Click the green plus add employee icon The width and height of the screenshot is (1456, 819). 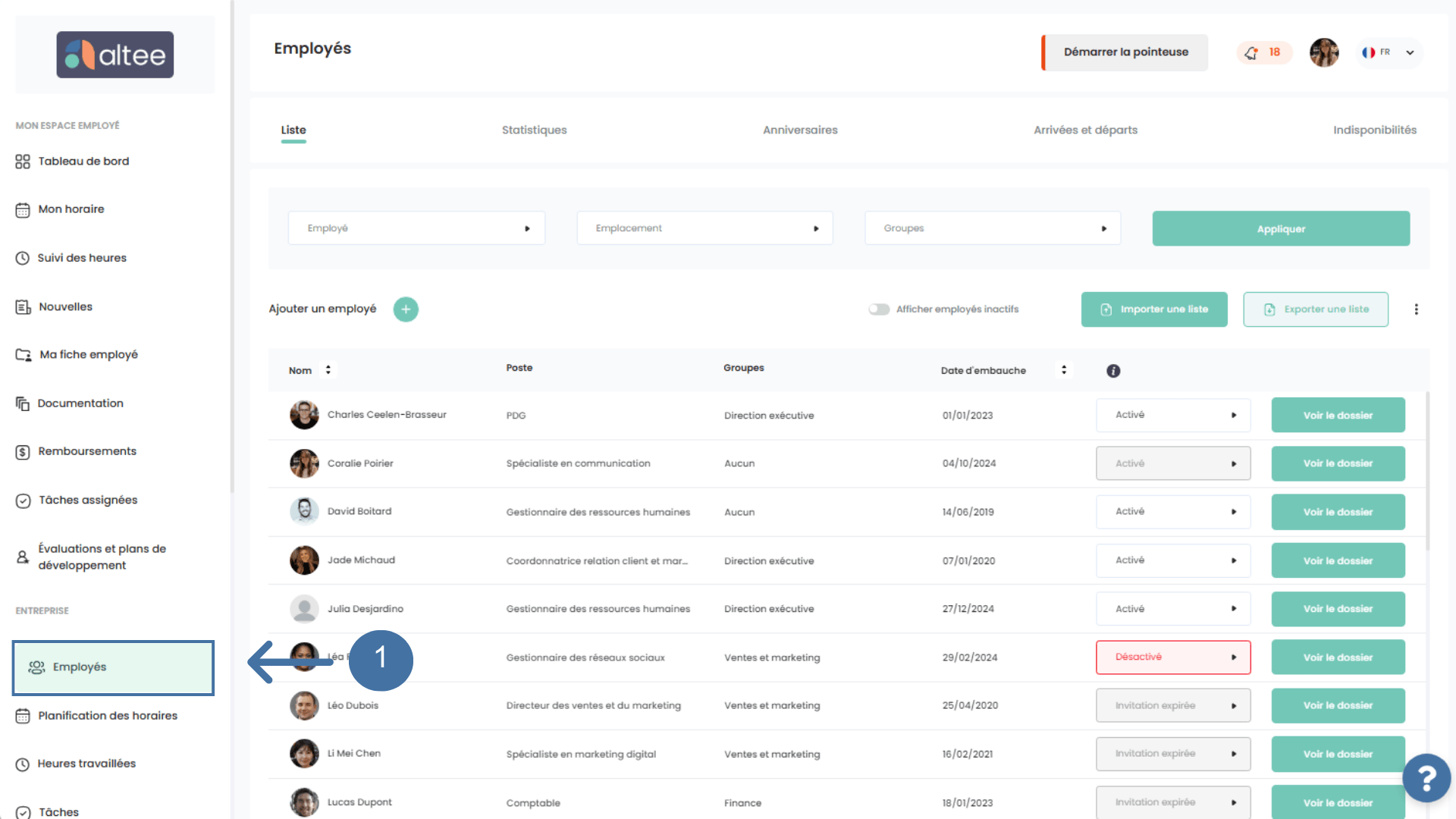tap(406, 309)
